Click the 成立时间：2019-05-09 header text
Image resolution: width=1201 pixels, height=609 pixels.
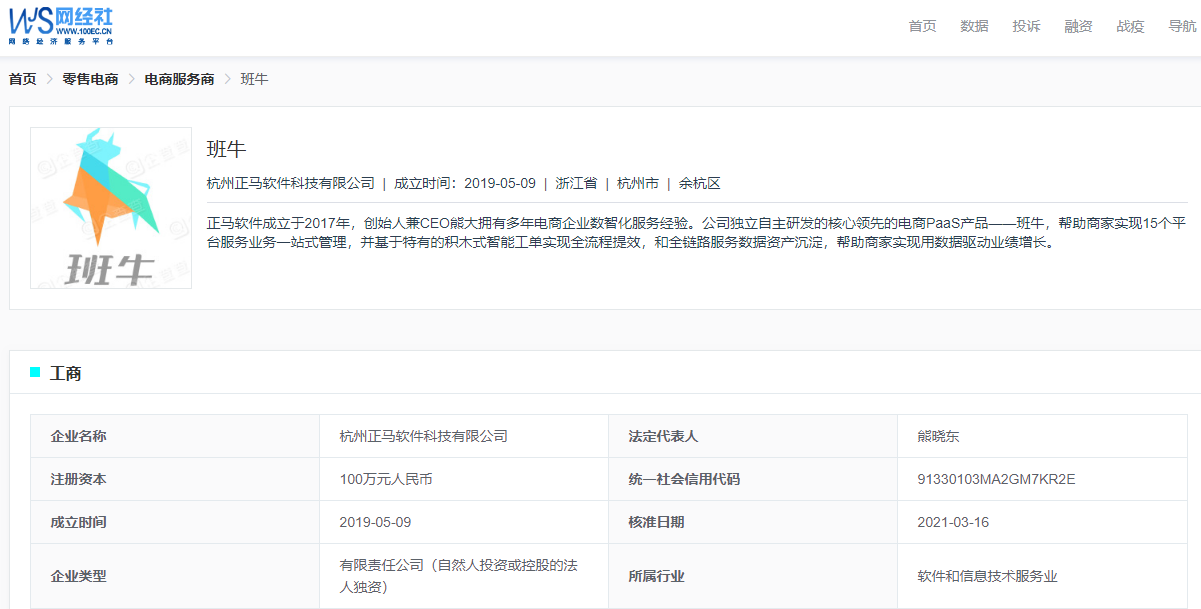click(465, 183)
